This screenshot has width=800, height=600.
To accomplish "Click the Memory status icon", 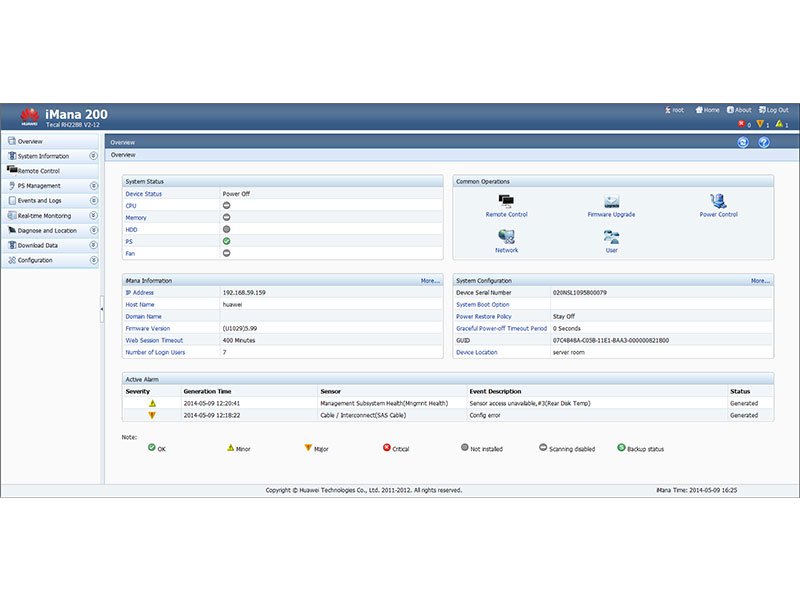I will click(227, 217).
